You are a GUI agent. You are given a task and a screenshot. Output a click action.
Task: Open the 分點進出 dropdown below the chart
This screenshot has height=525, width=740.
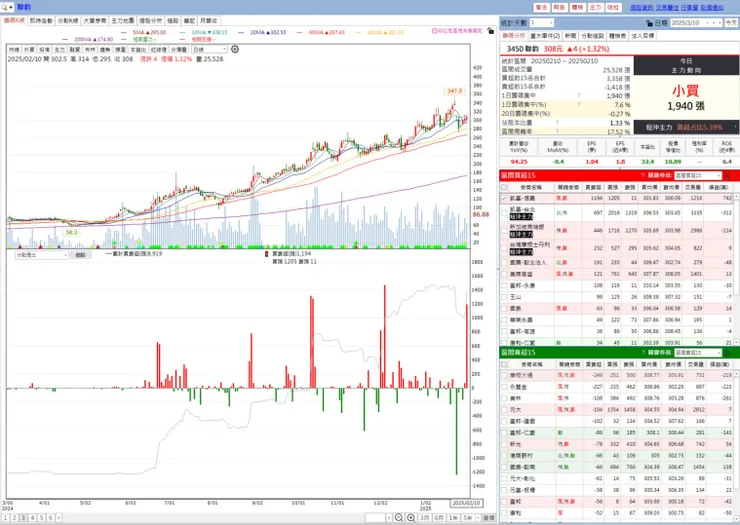click(x=42, y=255)
